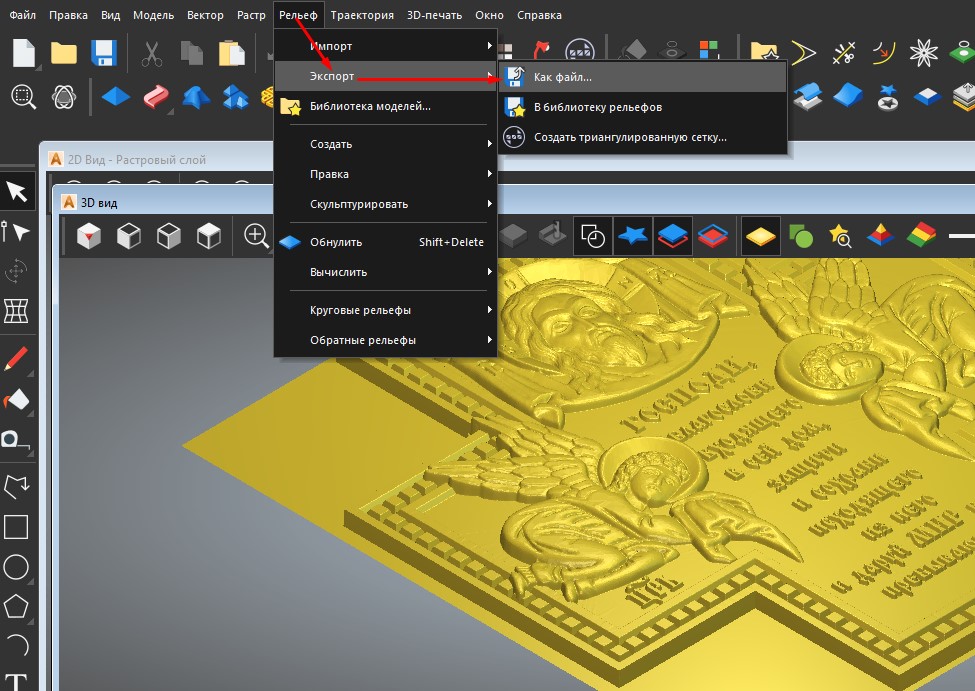Choose the Select arrow tool in left toolbar

17,192
